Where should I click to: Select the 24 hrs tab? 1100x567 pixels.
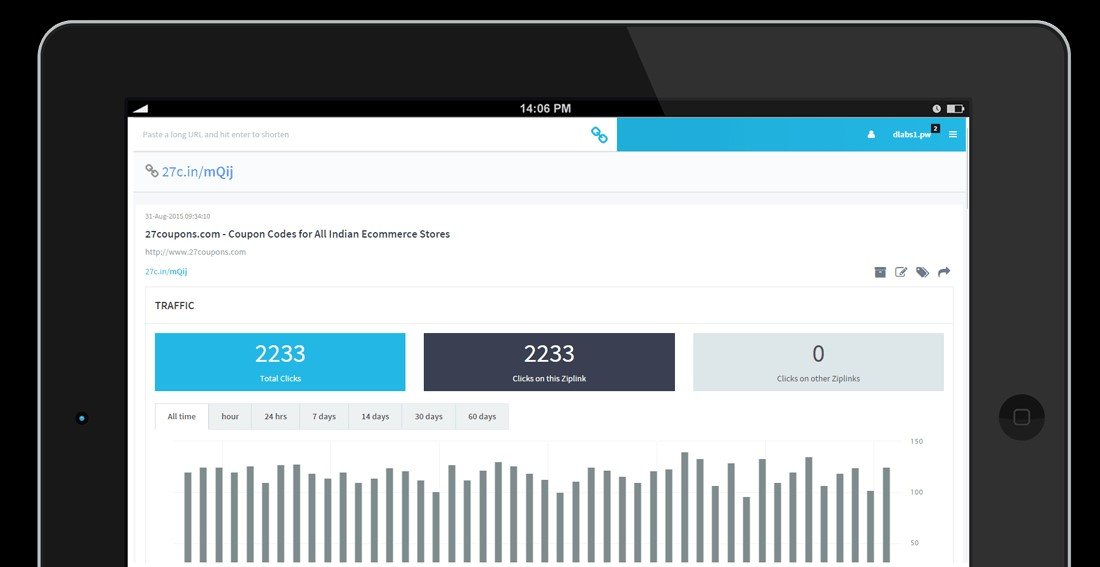276,417
